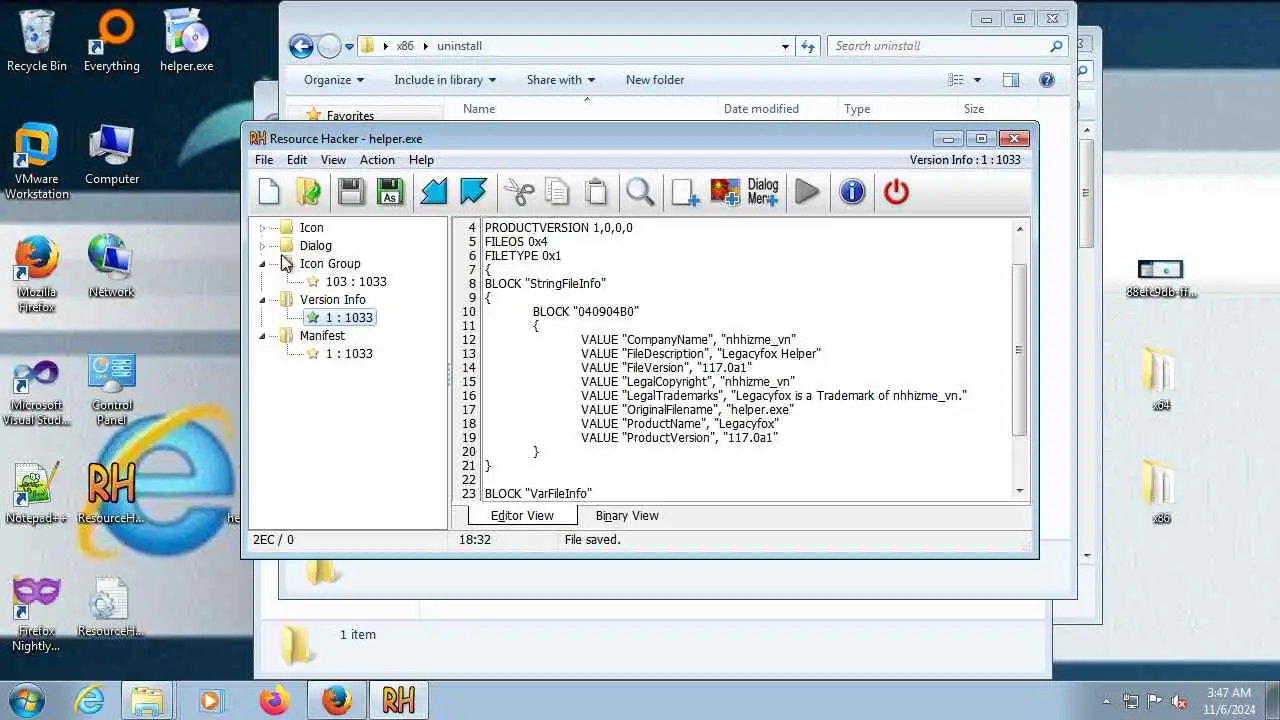This screenshot has width=1280, height=720.
Task: Compile script with the play icon
Action: [807, 191]
